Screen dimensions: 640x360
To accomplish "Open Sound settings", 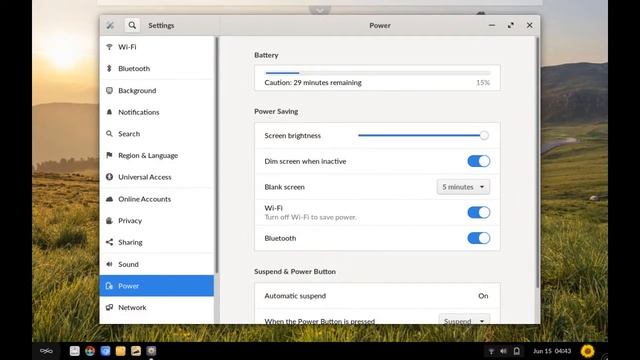I will [156, 264].
